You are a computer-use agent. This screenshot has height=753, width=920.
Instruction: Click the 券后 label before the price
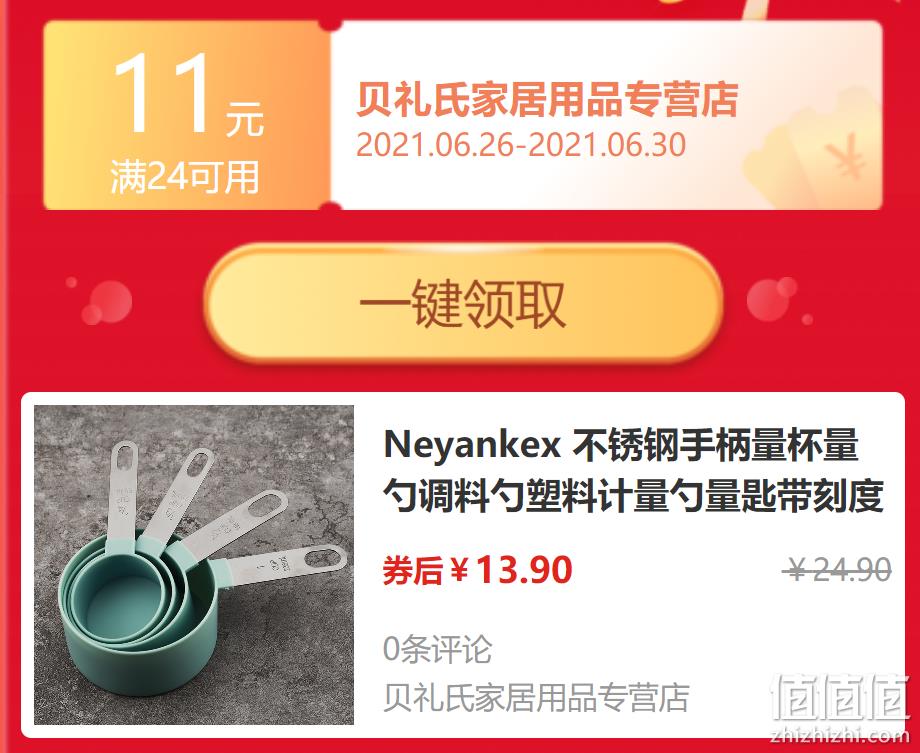point(412,571)
